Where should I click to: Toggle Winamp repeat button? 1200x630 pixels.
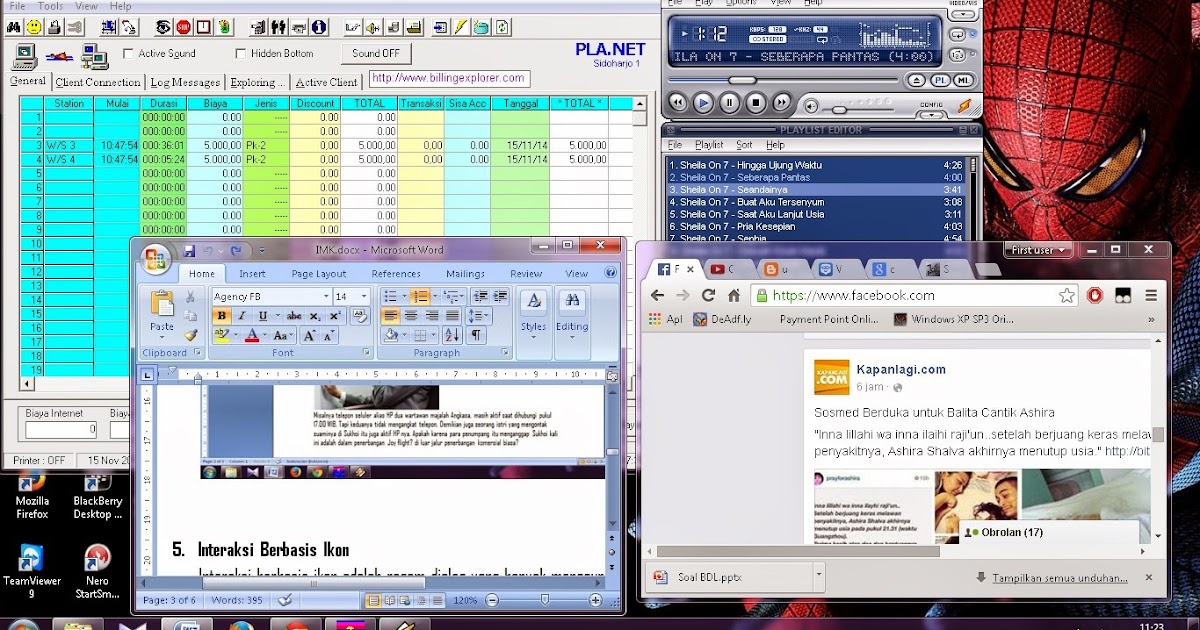(957, 35)
